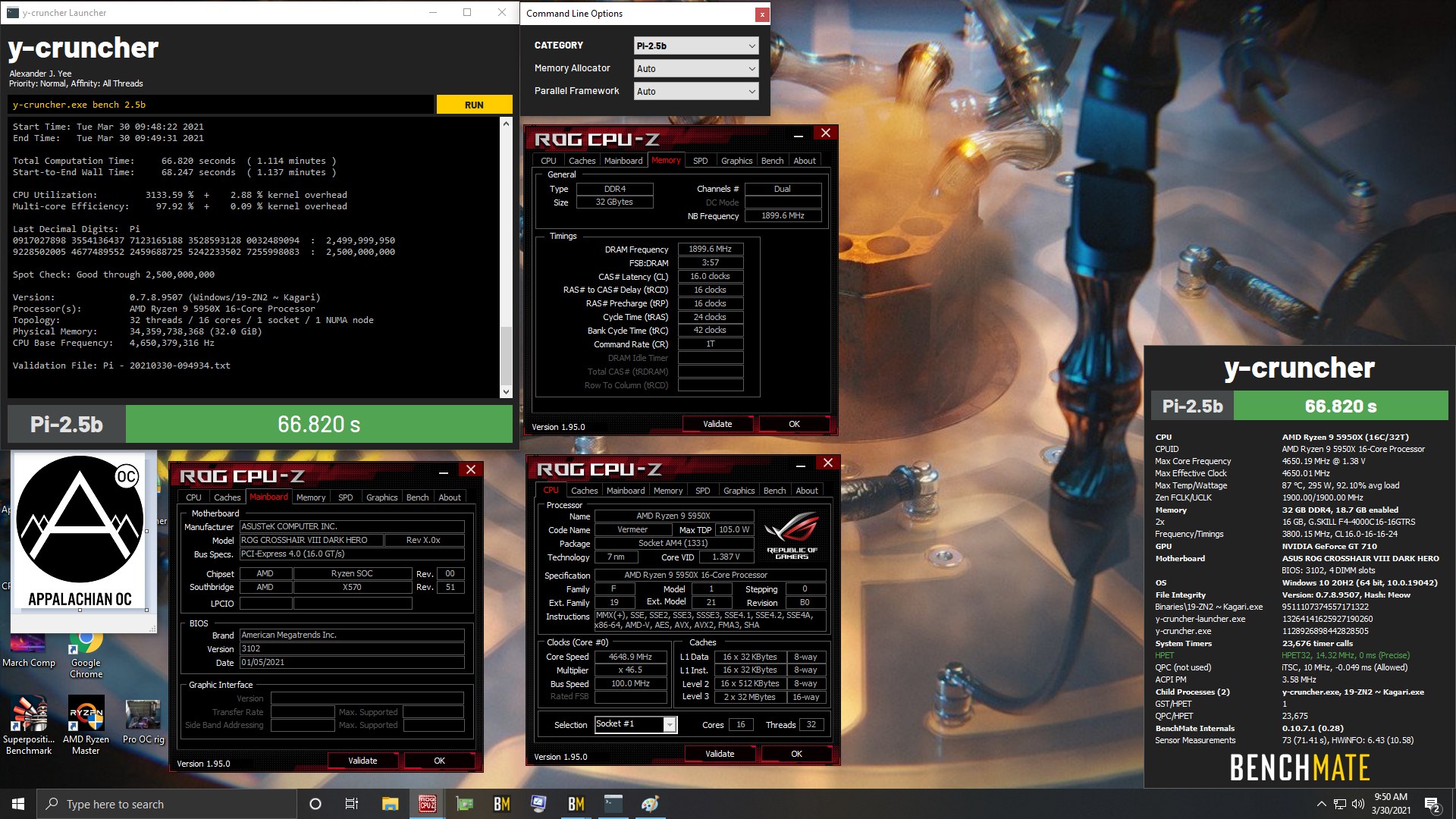Open Graphics tab in Mainboard CPU-Z window

pyautogui.click(x=381, y=497)
